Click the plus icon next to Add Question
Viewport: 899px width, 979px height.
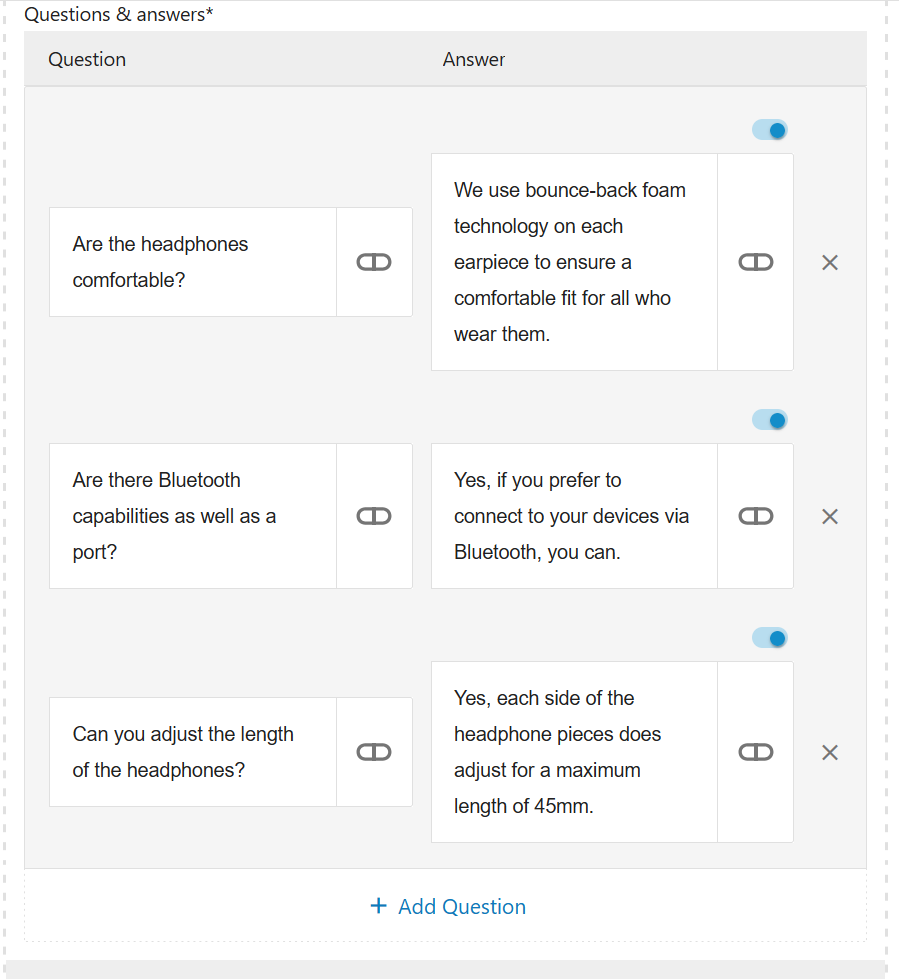pyautogui.click(x=378, y=906)
